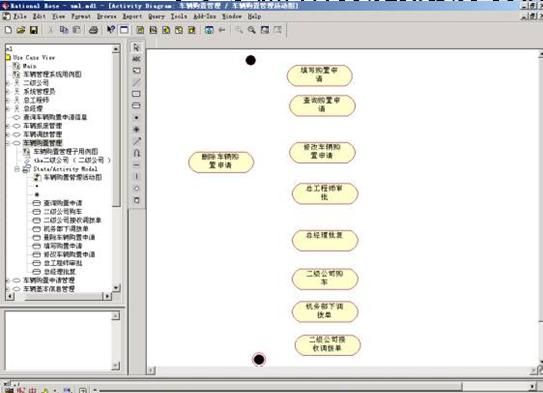Open the Format menu
Screen dimensions: 543x393
pyautogui.click(x=81, y=16)
